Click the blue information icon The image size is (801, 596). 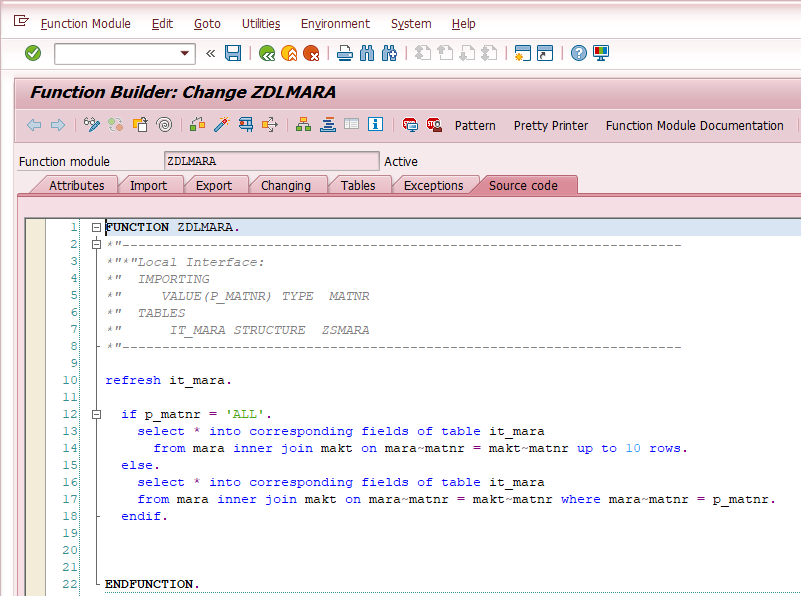point(373,125)
